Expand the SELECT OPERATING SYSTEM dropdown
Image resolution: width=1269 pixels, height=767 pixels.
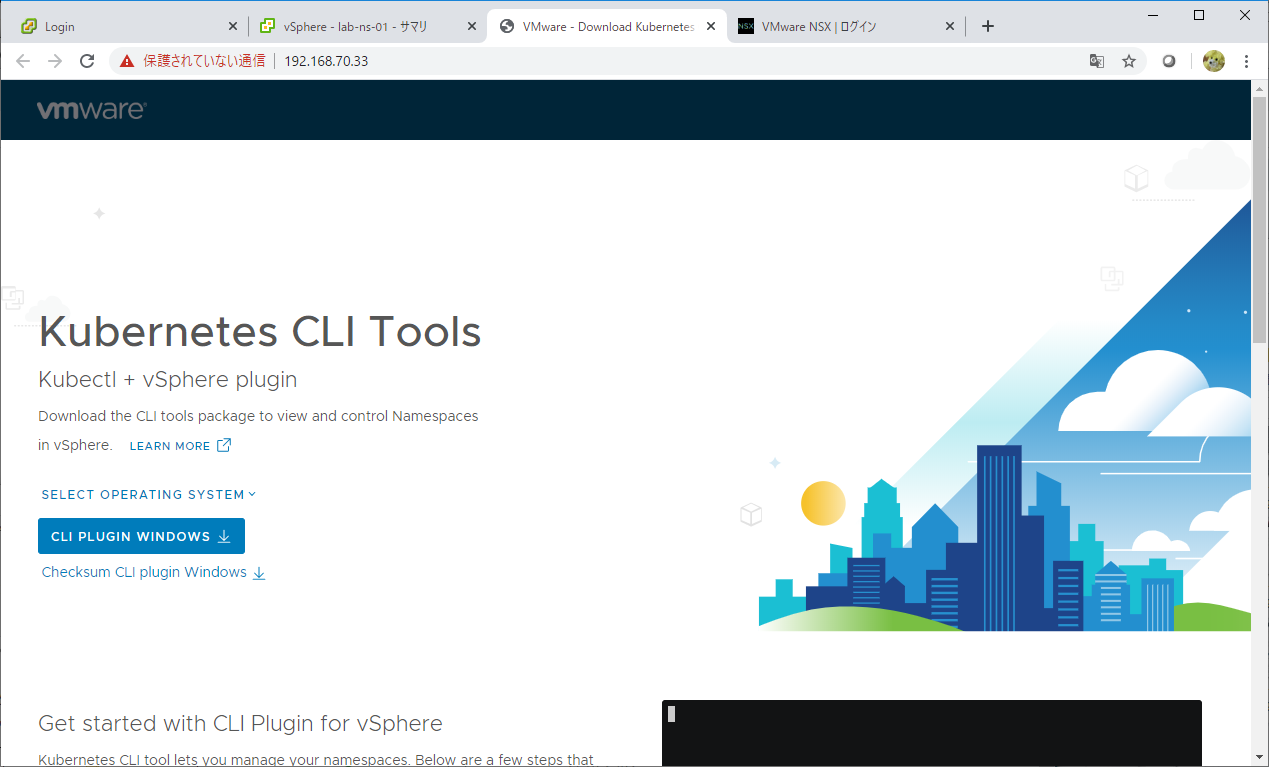point(149,494)
